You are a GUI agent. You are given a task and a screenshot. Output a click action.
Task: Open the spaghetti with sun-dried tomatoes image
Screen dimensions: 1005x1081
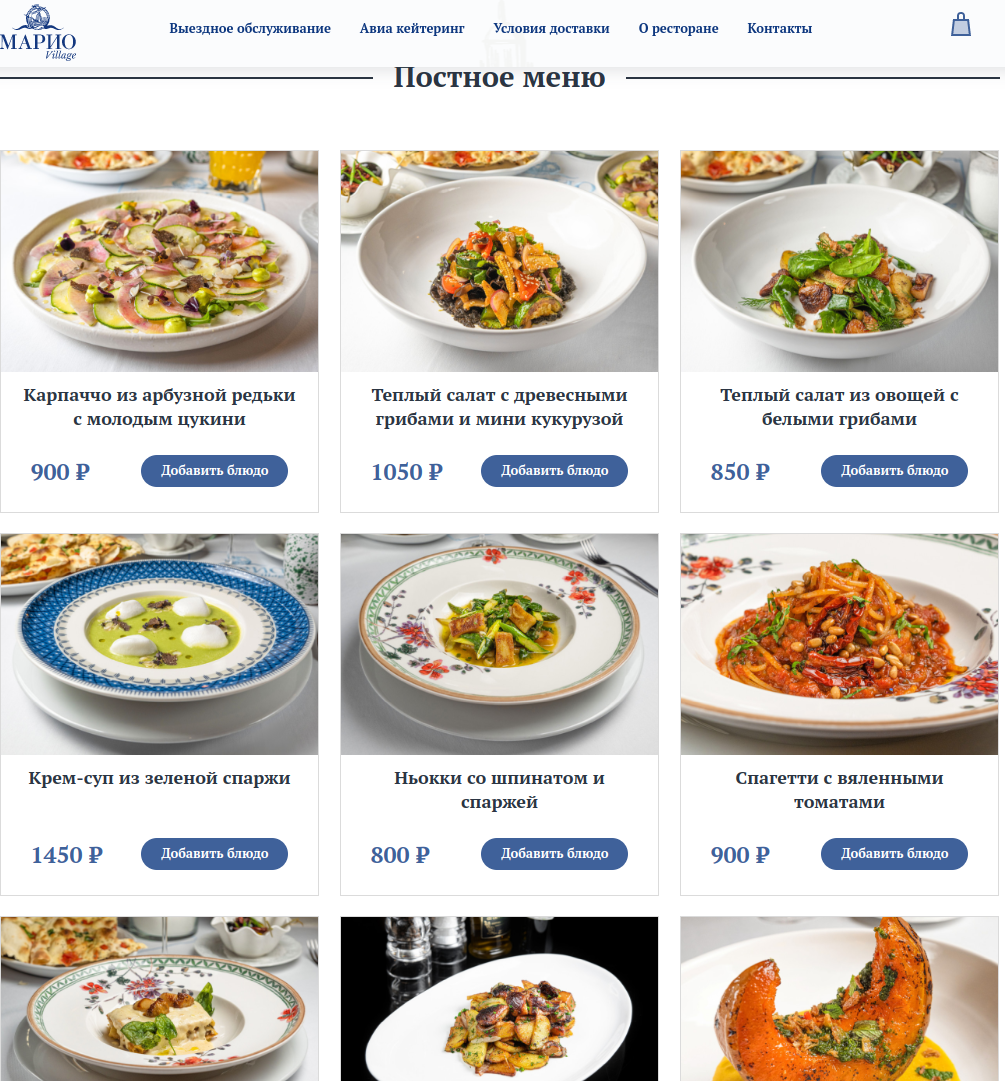tap(839, 644)
